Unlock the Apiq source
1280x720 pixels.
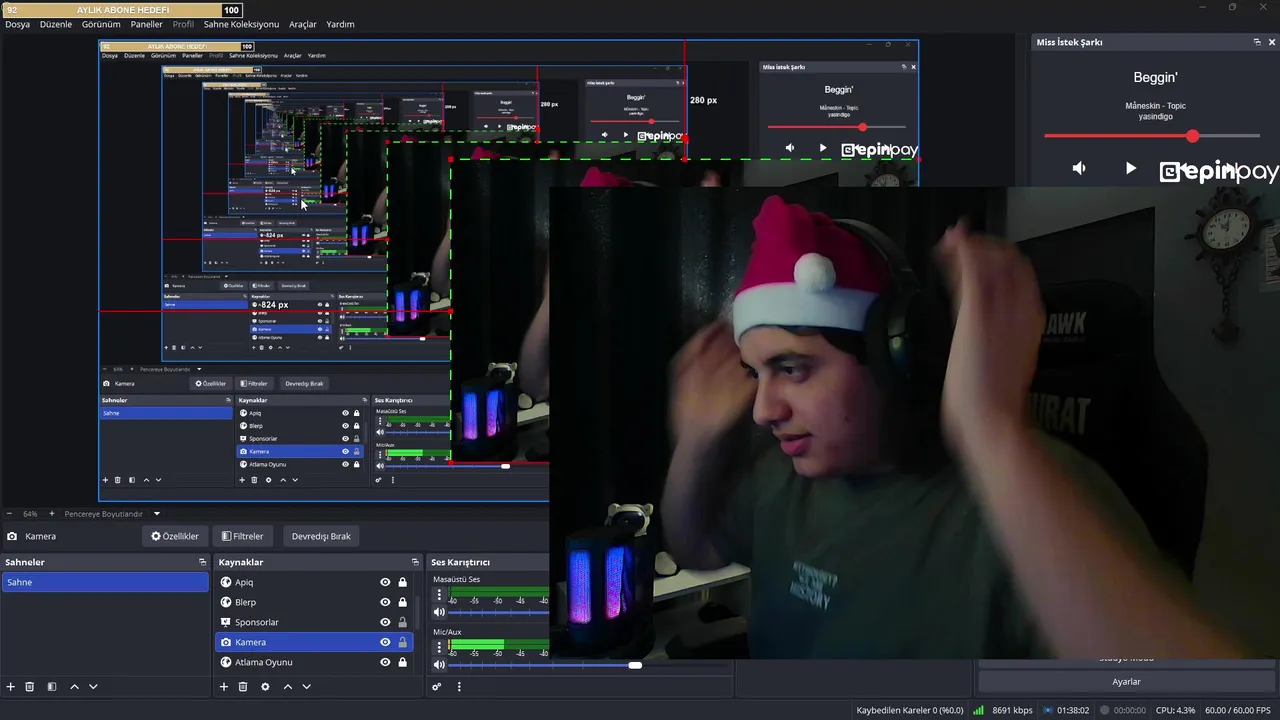[x=403, y=582]
